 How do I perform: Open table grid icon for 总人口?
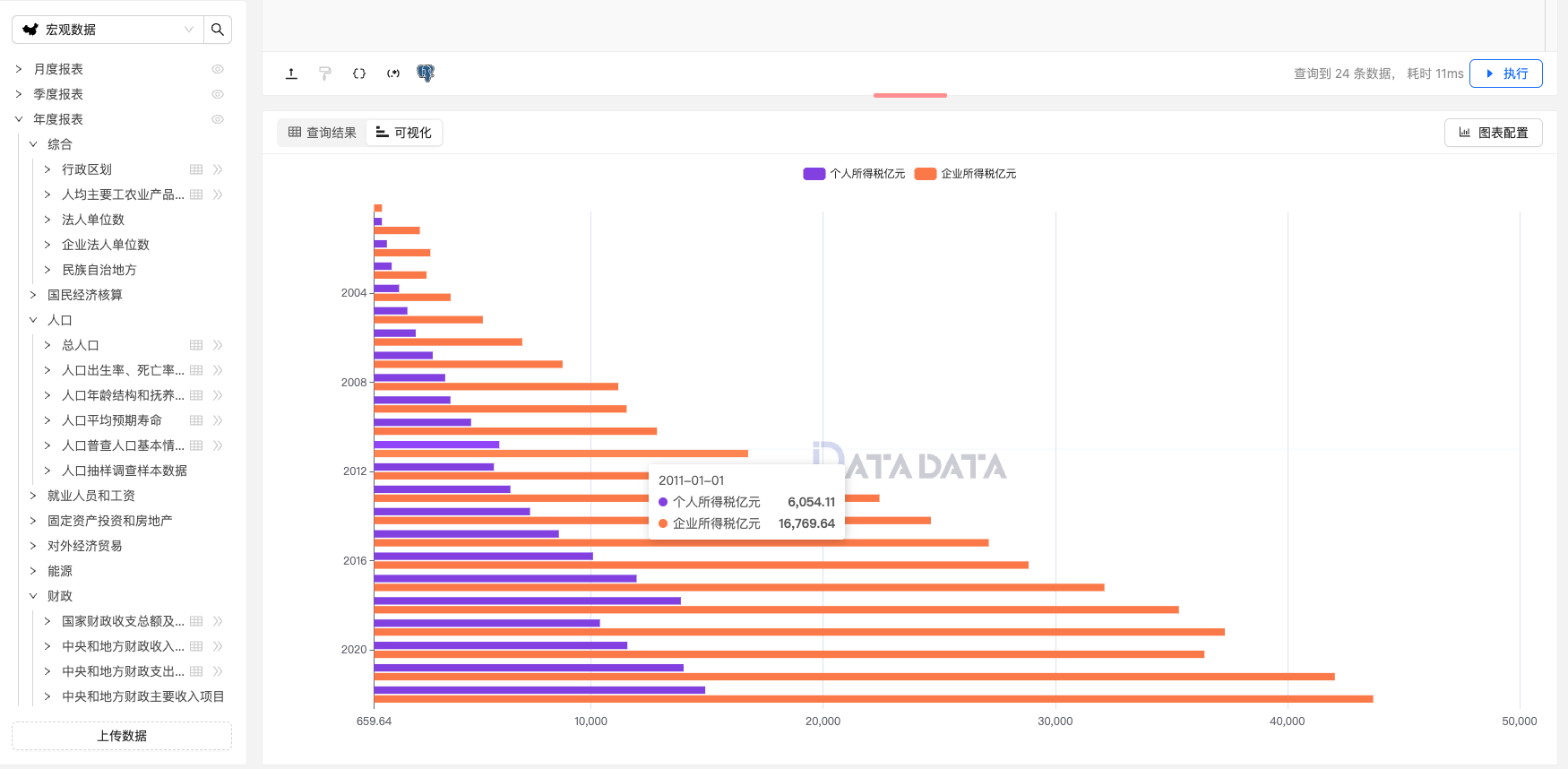point(196,345)
